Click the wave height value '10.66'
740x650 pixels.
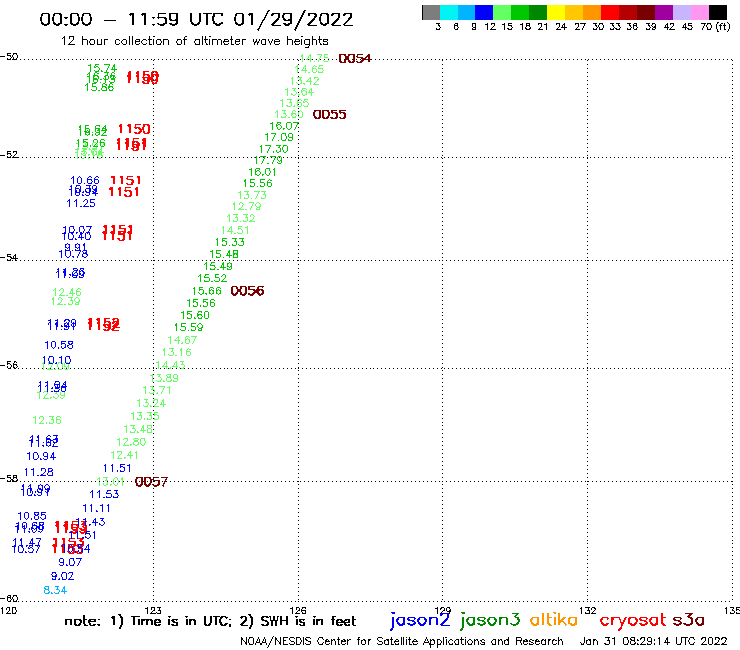(x=85, y=181)
